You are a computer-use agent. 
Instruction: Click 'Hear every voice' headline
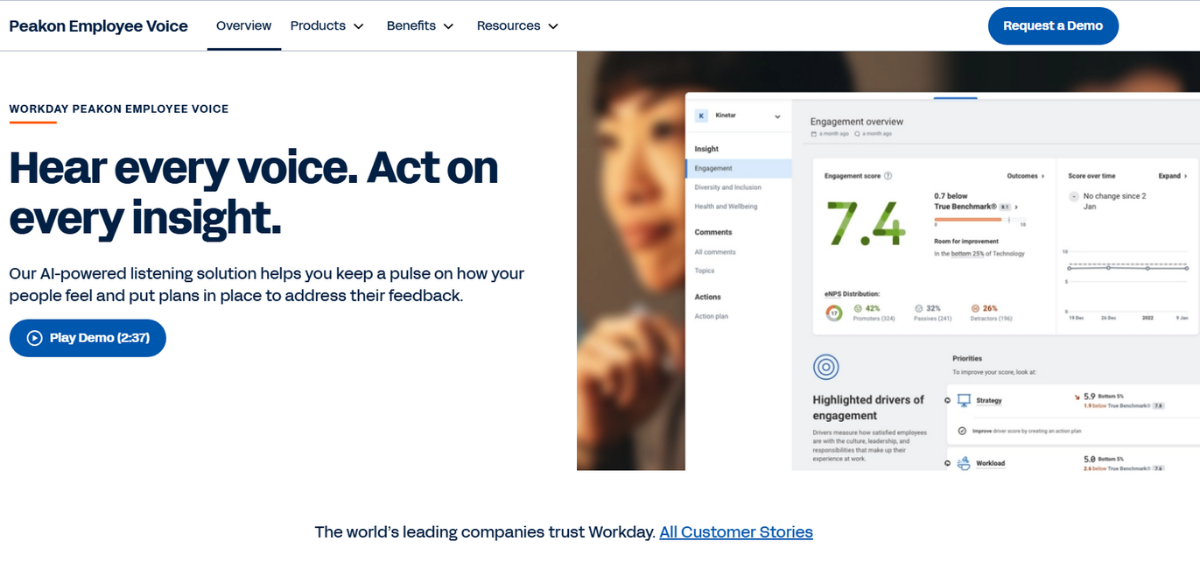click(x=254, y=190)
